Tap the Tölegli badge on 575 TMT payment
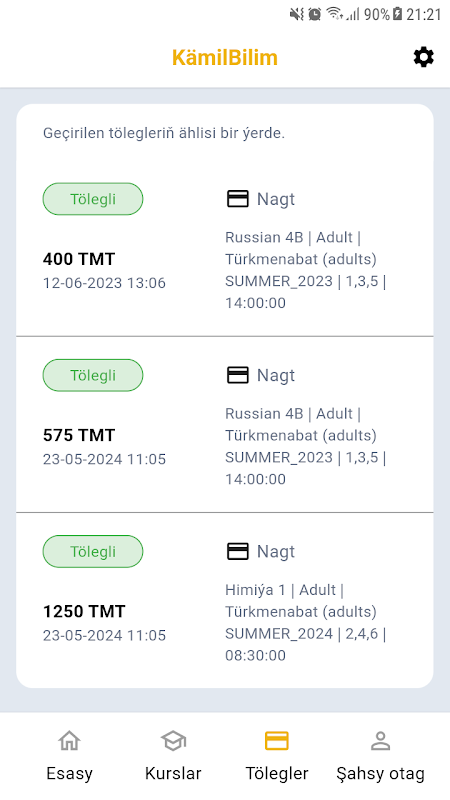The image size is (450, 800). click(x=93, y=375)
